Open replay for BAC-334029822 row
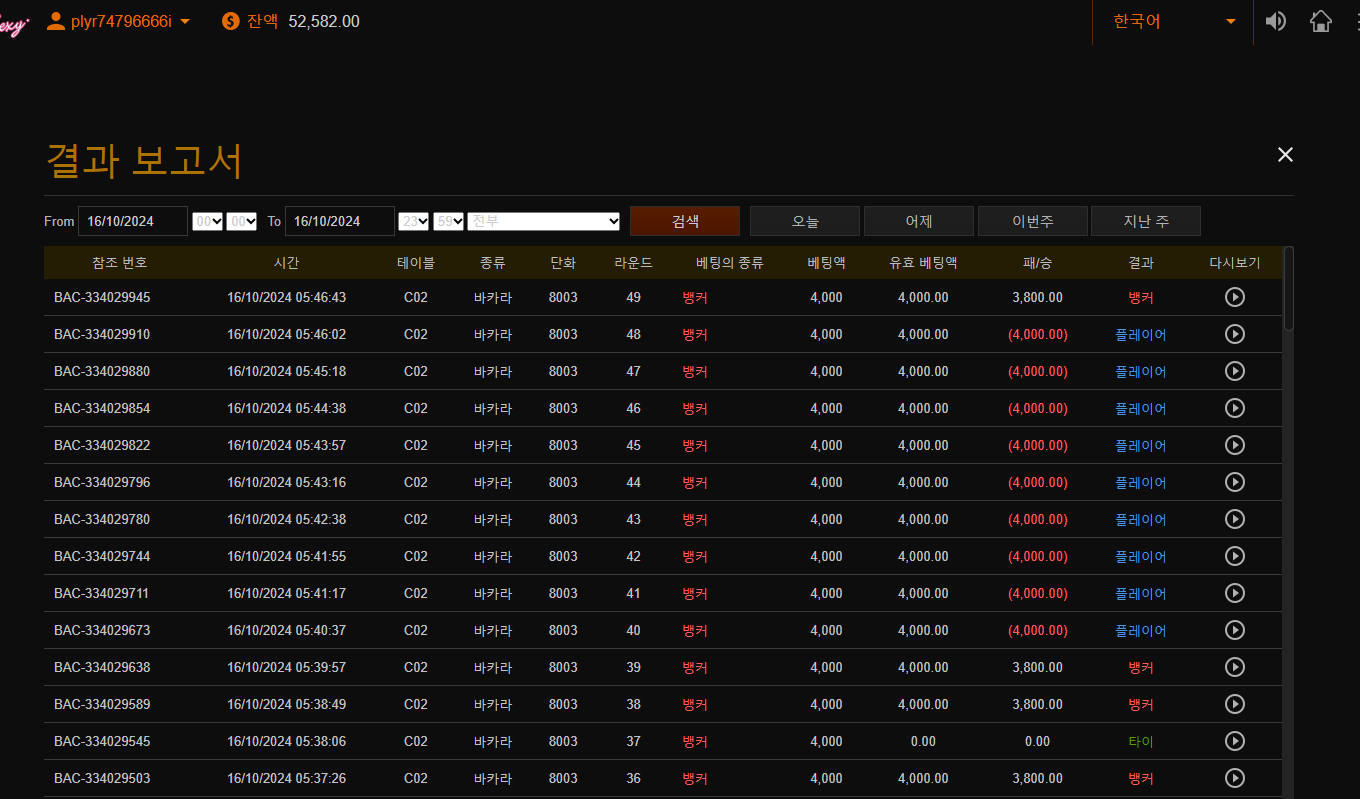This screenshot has height=799, width=1360. 1235,445
